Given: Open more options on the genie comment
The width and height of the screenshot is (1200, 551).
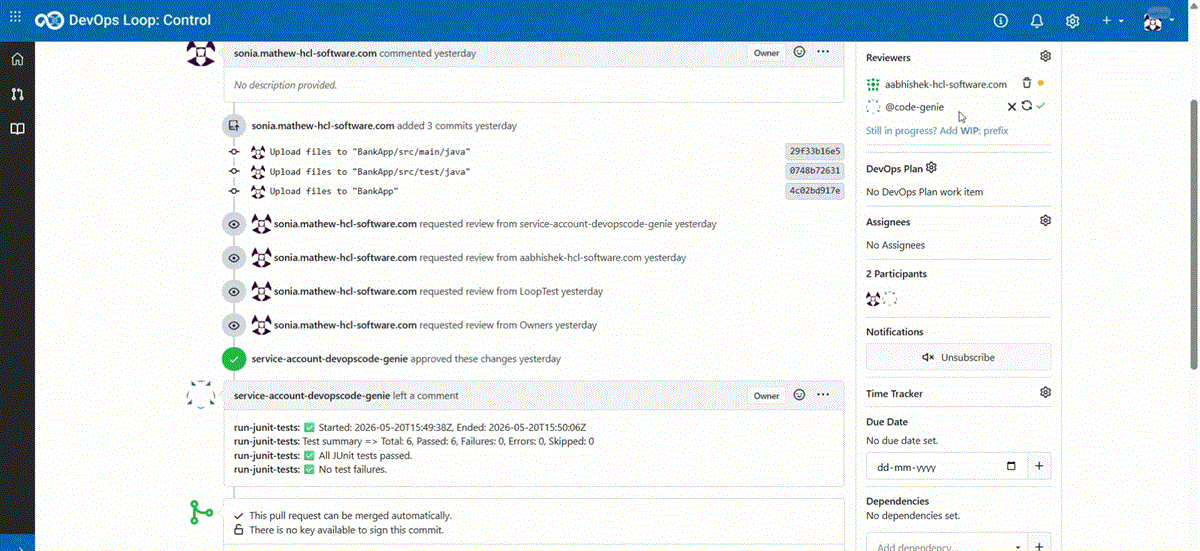Looking at the screenshot, I should (823, 395).
